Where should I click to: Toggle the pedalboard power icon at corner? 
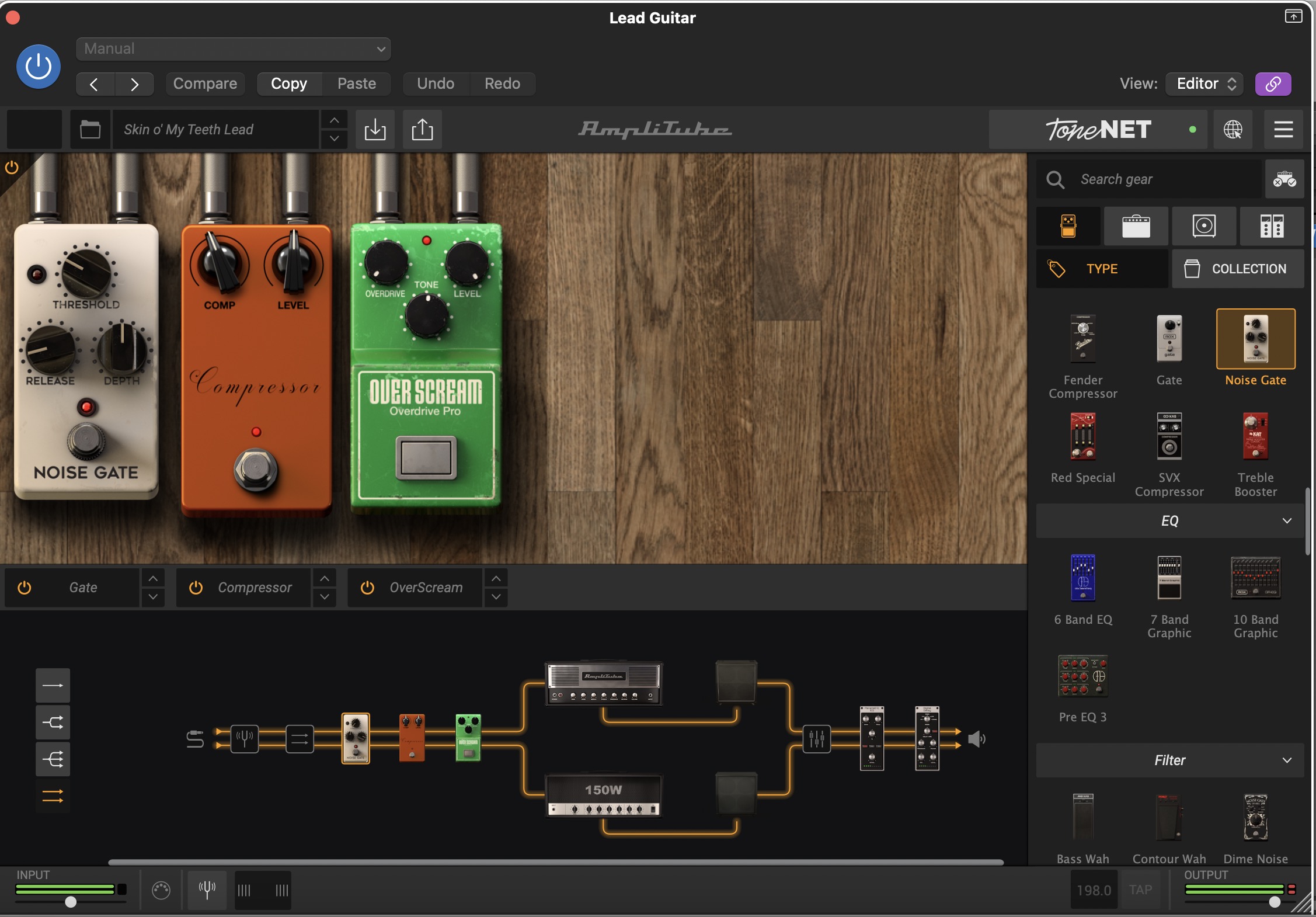coord(11,168)
